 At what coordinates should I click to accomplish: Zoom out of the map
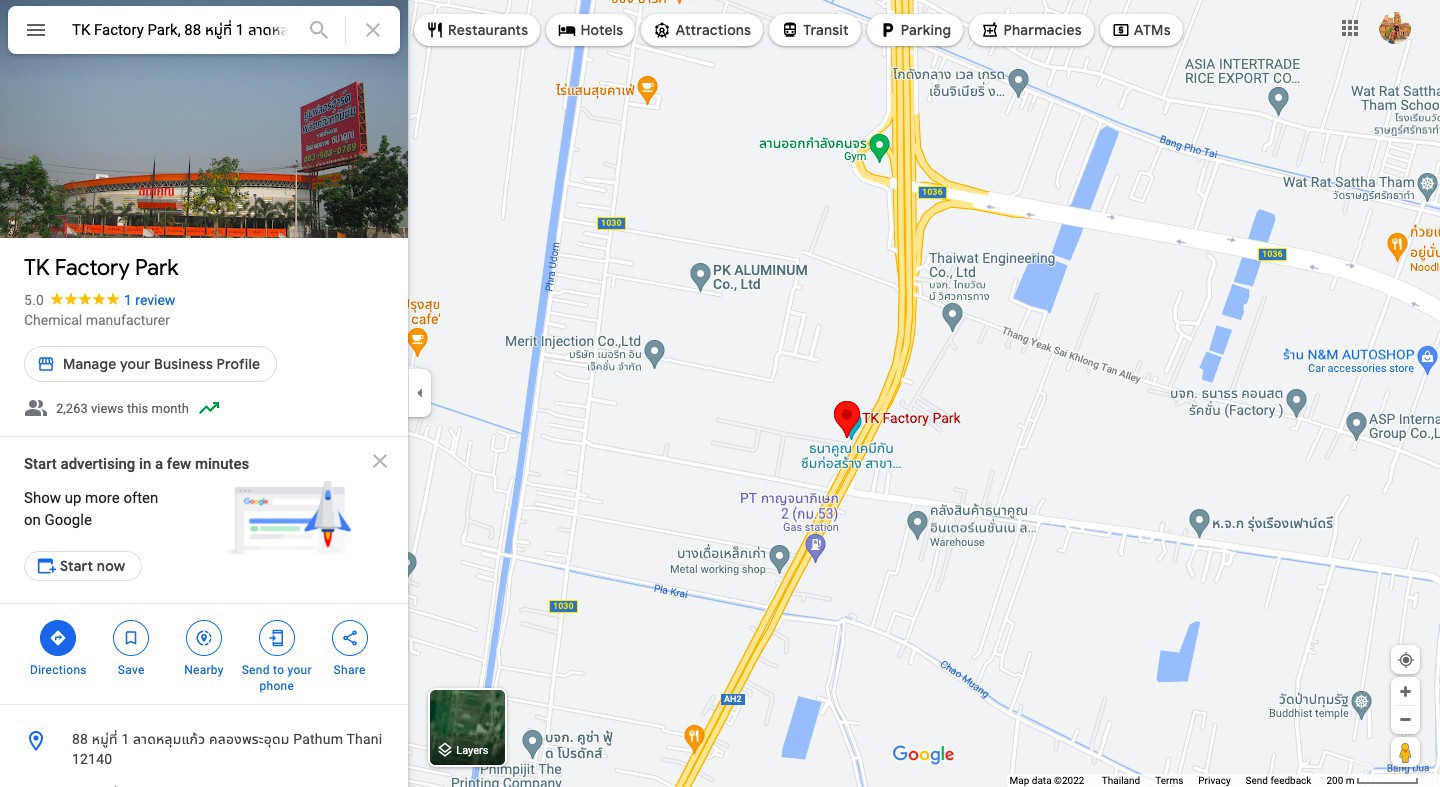click(x=1405, y=719)
